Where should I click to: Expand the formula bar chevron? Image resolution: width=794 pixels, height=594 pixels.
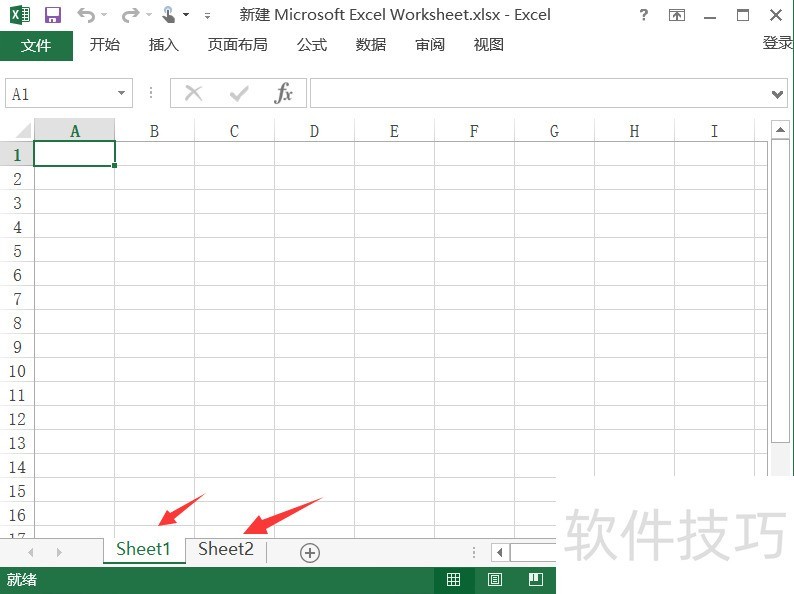[x=777, y=94]
